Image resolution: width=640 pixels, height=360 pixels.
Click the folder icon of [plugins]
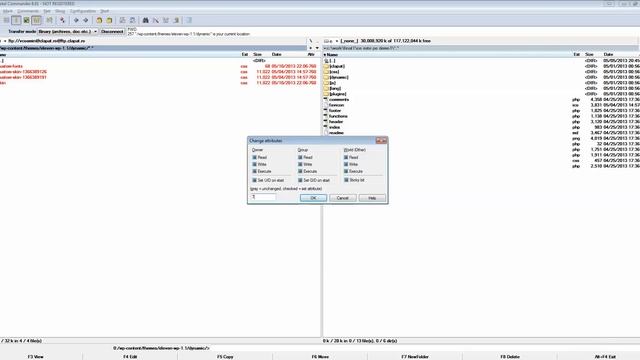point(326,94)
